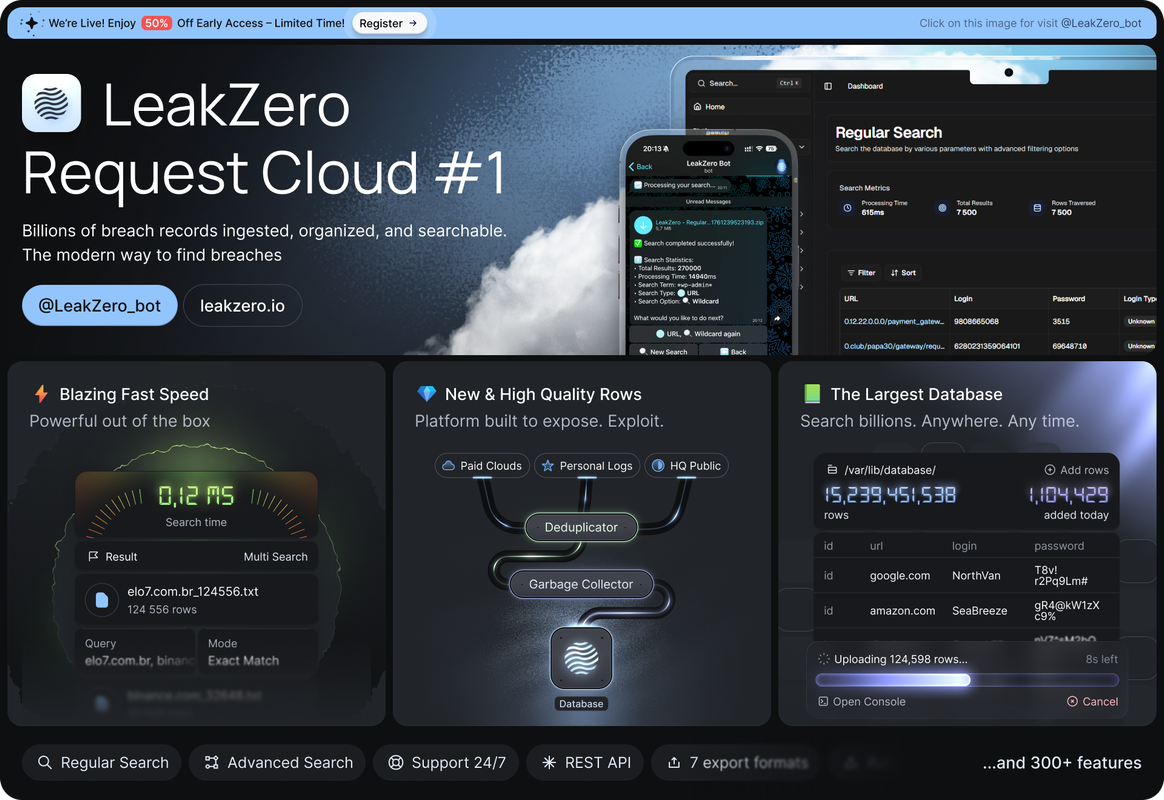Select the HQ Public source chip
This screenshot has height=800, width=1164.
[687, 466]
